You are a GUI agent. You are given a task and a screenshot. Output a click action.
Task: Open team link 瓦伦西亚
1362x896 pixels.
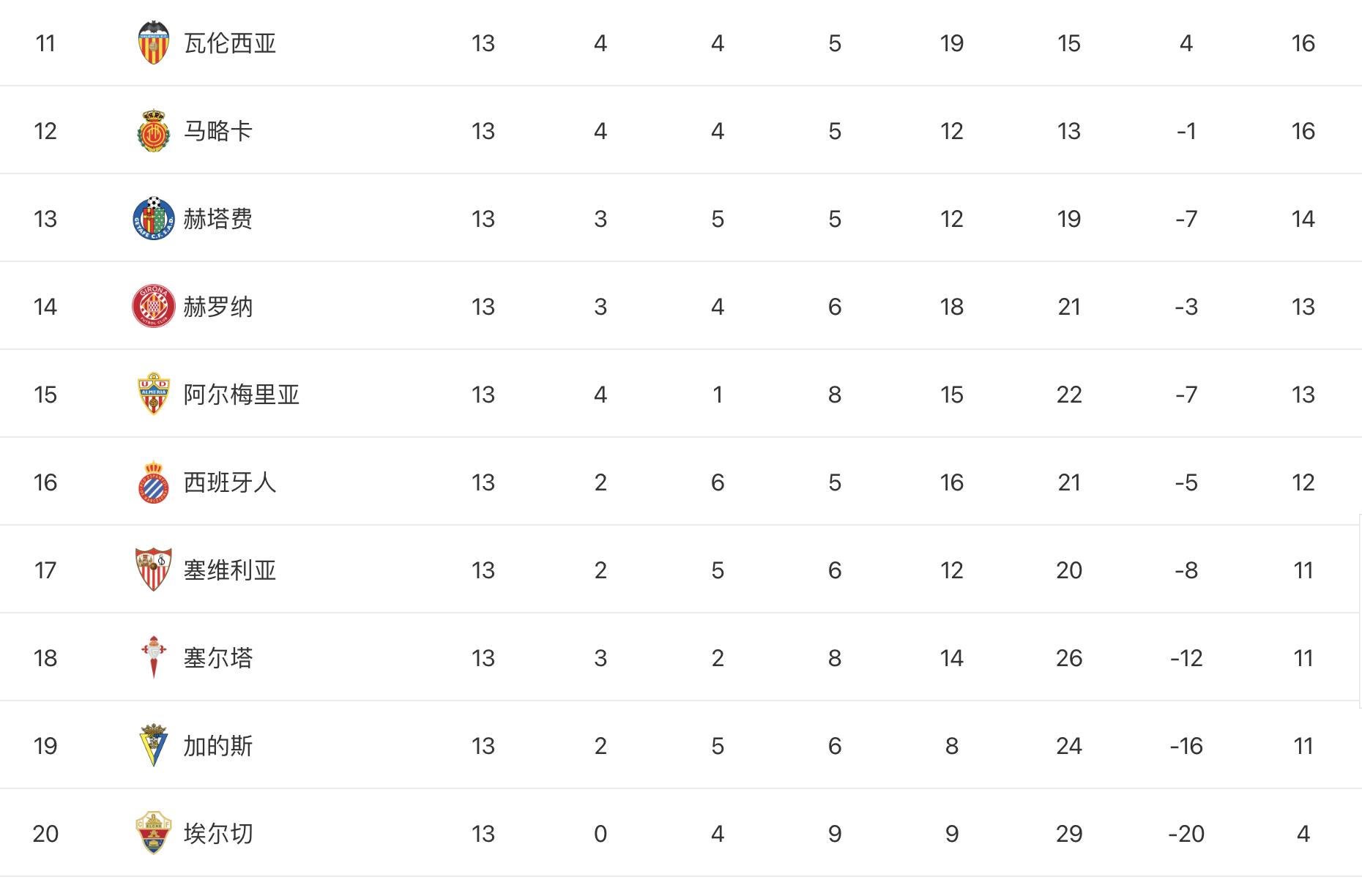pos(230,43)
